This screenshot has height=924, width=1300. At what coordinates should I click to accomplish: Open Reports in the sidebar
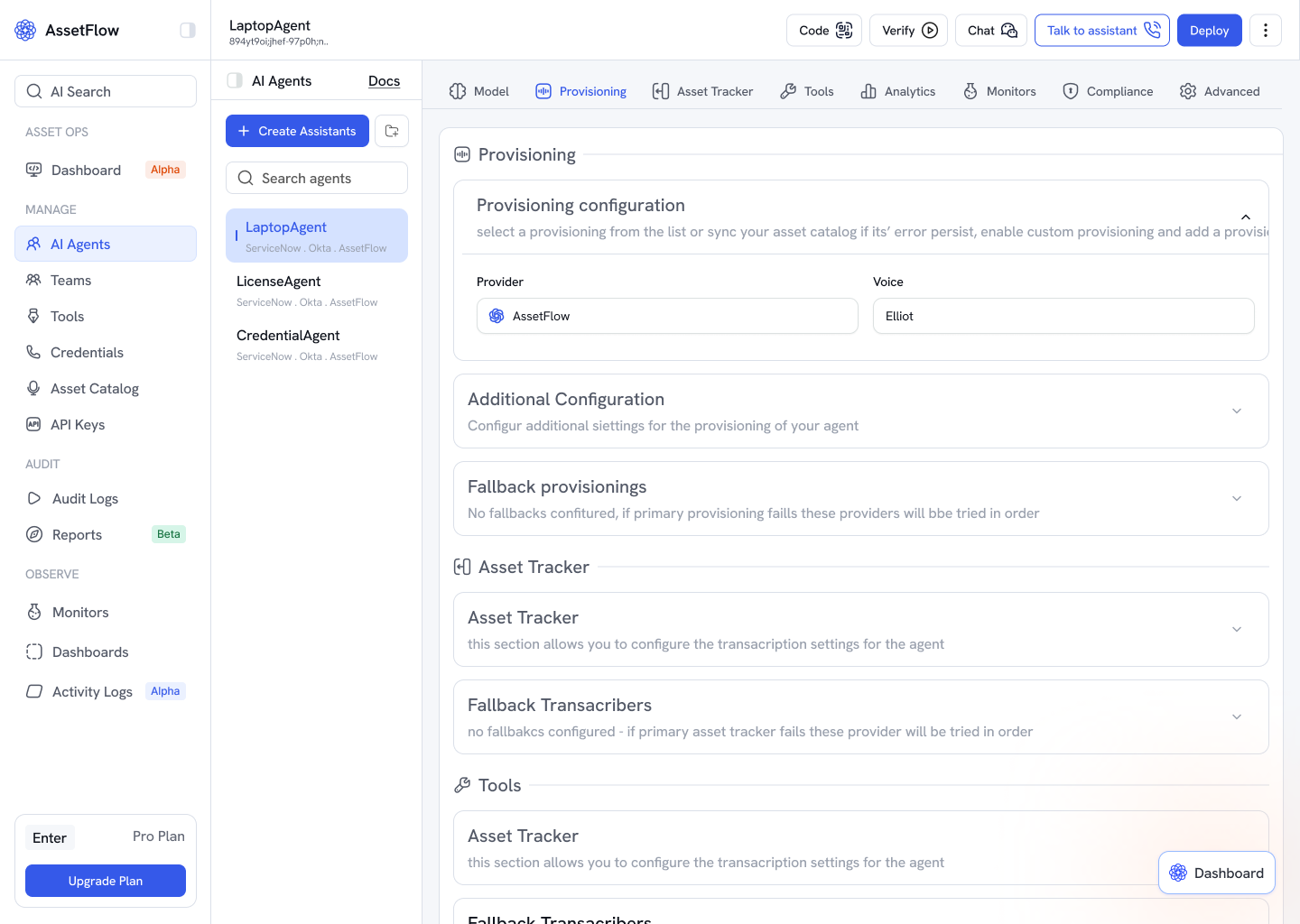pos(106,535)
